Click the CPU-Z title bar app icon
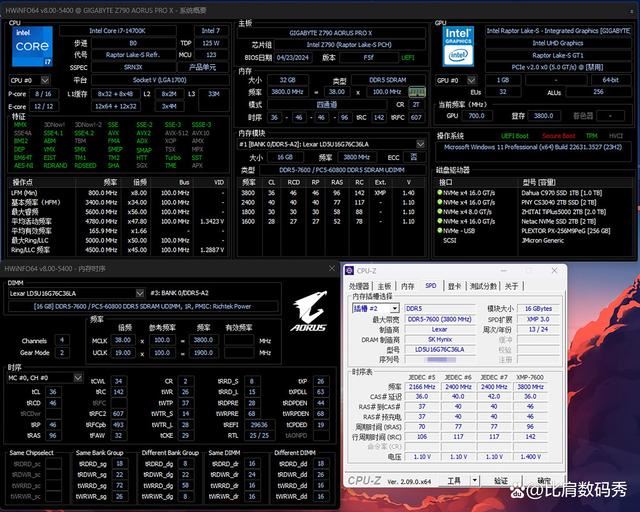Screen dimensions: 640x512 click(x=350, y=272)
